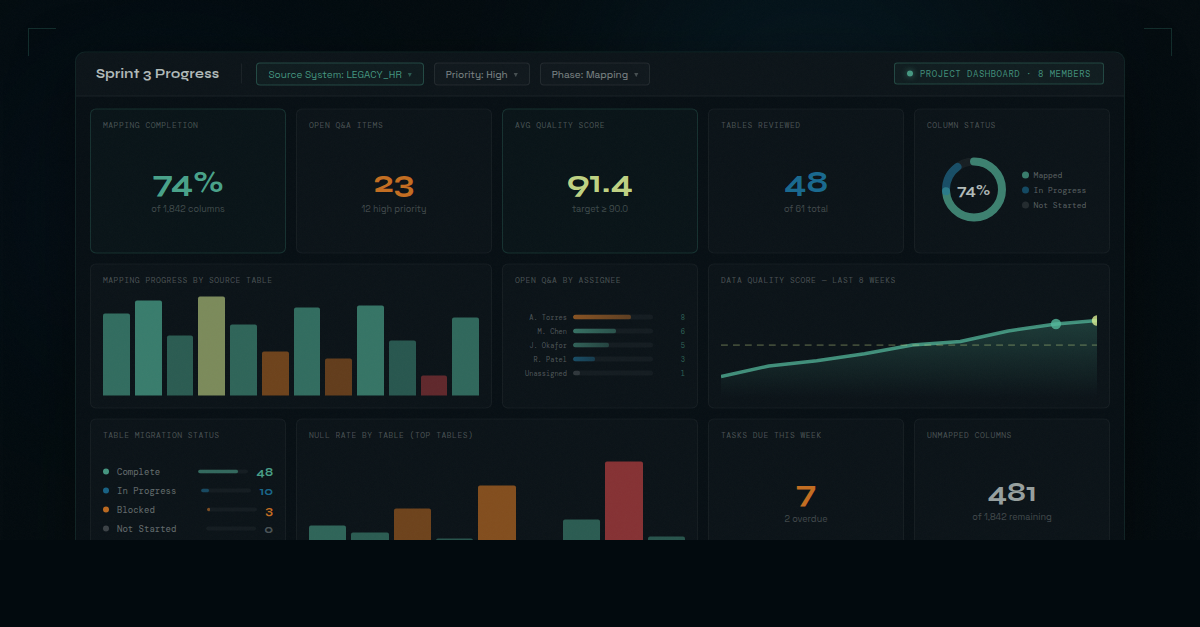This screenshot has width=1200, height=627.
Task: Click the Blocked orange dot in Table Migration Status
Action: (x=105, y=509)
